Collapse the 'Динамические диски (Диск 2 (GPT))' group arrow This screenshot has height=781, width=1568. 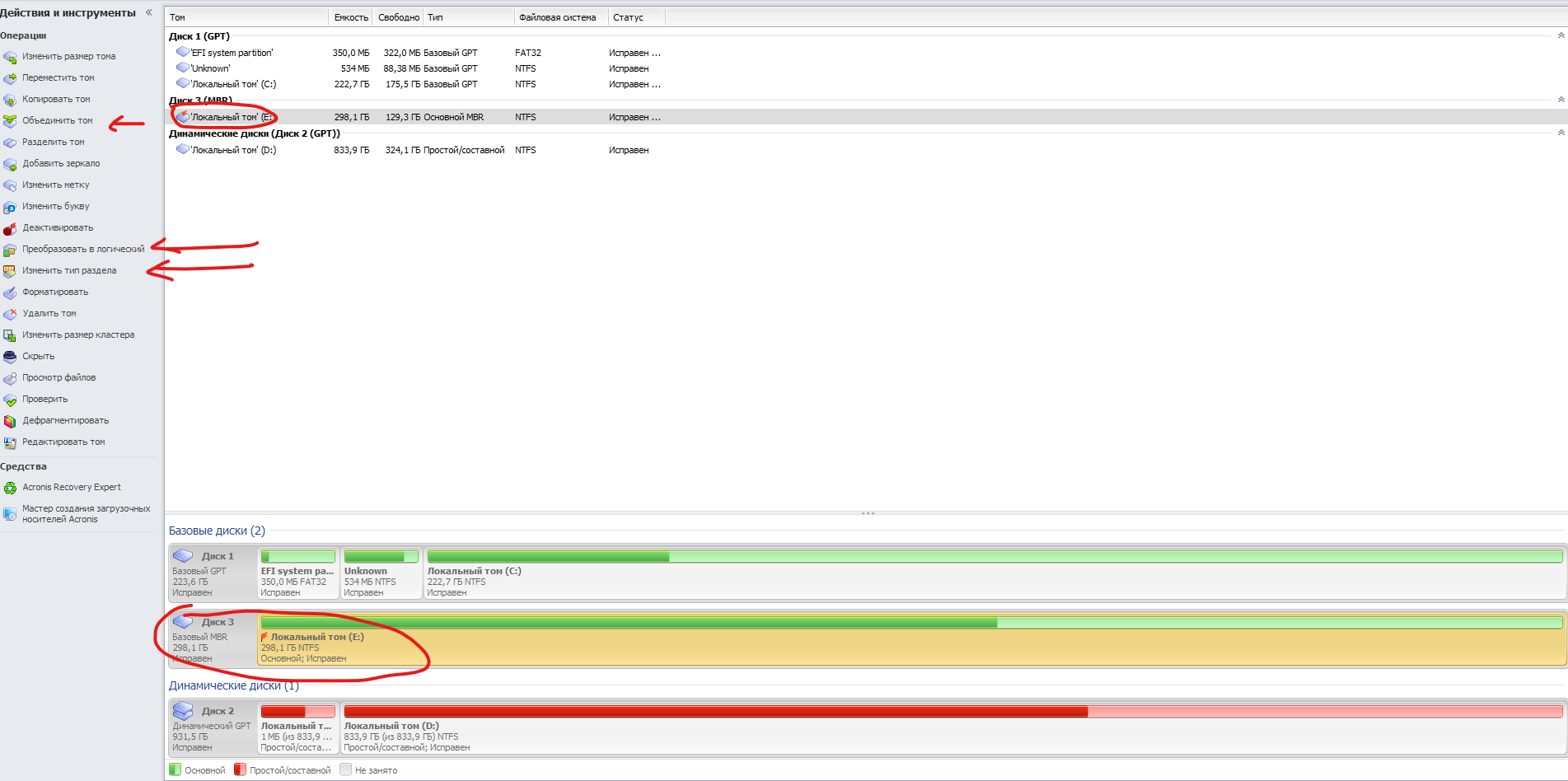tap(1561, 133)
